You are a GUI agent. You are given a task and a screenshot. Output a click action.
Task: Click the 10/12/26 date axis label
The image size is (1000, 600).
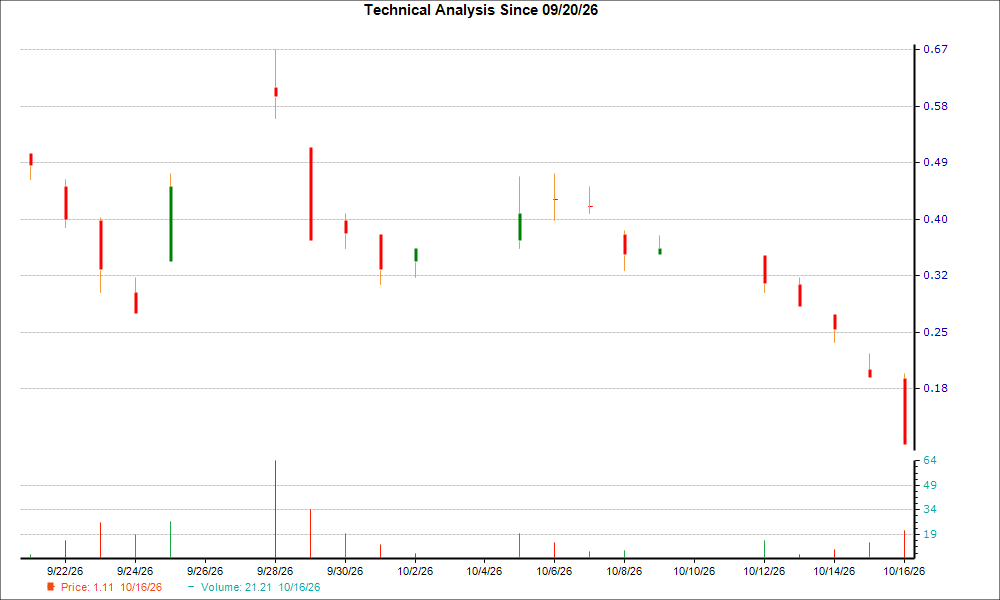(764, 571)
